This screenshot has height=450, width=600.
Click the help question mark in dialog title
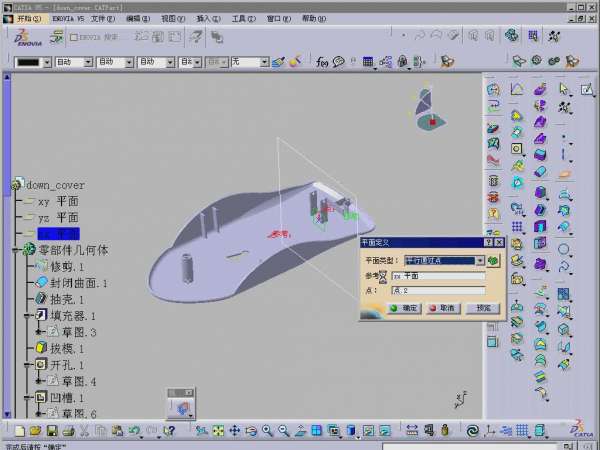click(x=489, y=242)
